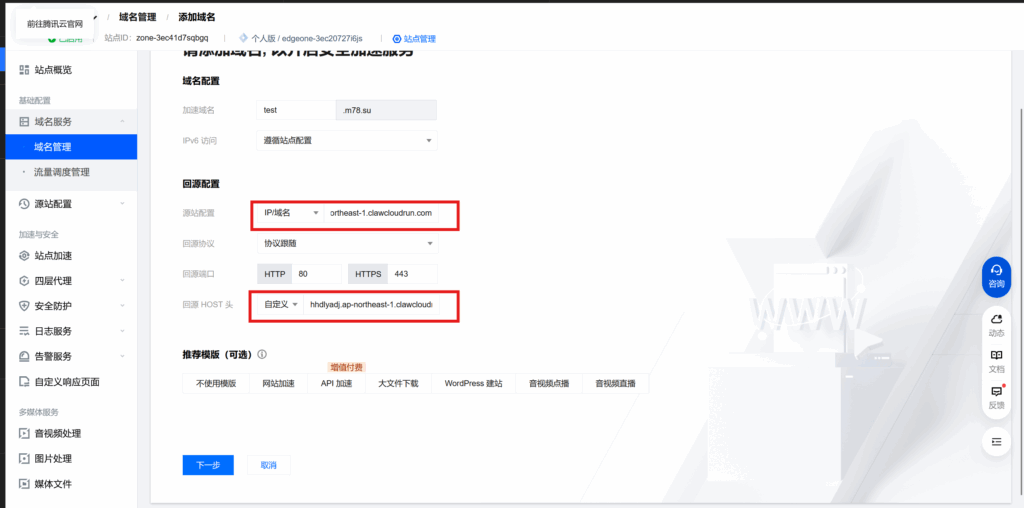Select the API 加速 template option
The height and width of the screenshot is (508, 1024).
click(336, 383)
